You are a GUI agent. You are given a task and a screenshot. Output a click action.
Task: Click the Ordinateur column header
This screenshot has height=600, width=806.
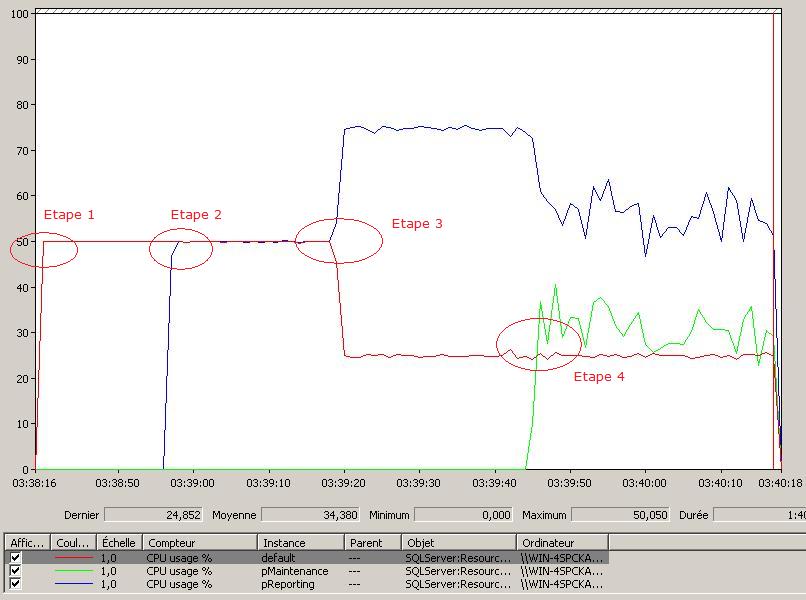[x=560, y=543]
